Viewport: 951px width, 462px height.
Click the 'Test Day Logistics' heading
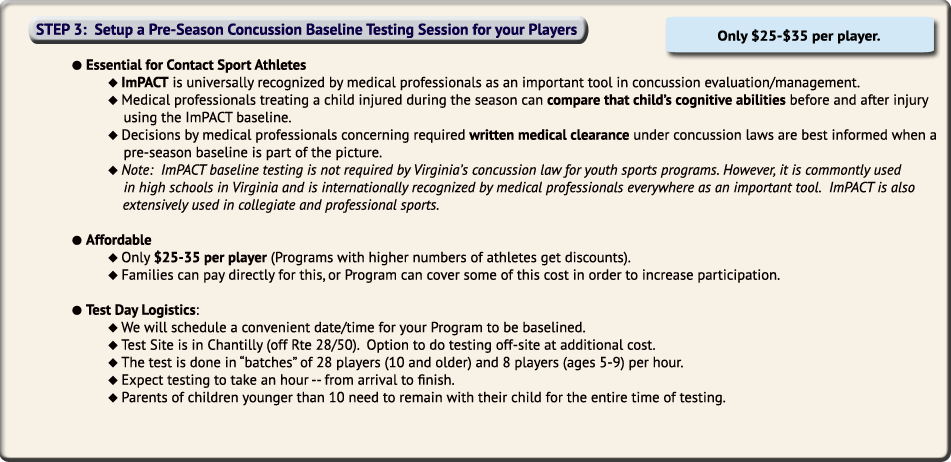pyautogui.click(x=141, y=310)
